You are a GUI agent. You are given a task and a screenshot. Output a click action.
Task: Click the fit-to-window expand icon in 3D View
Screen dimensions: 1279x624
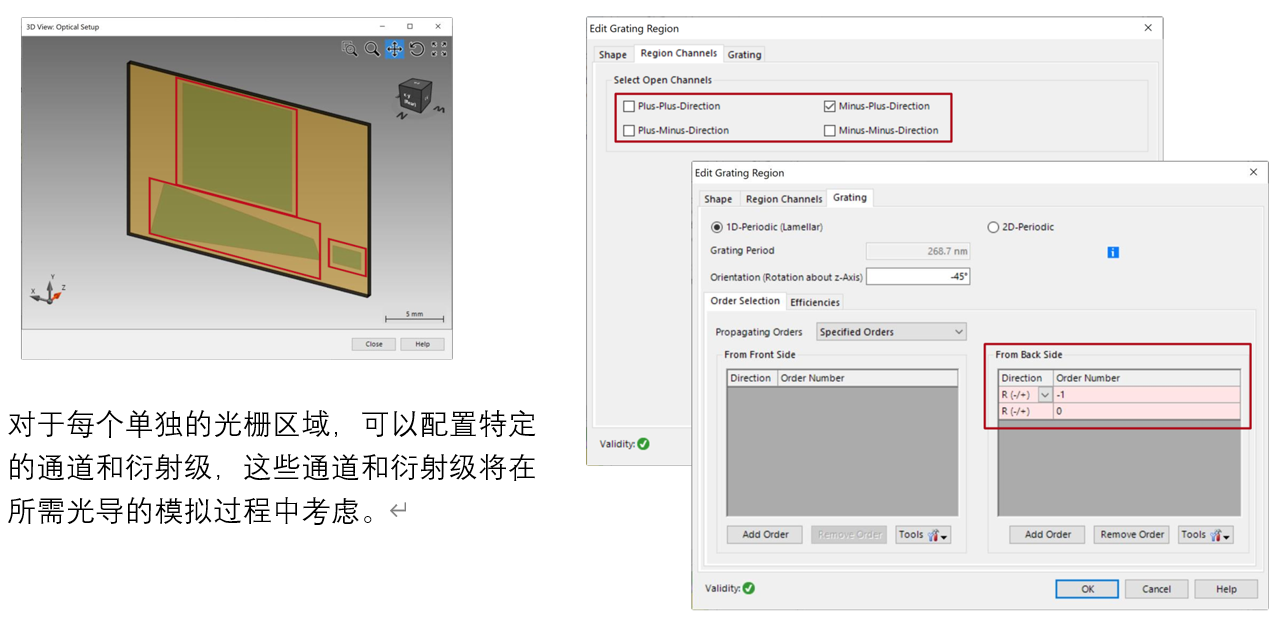click(439, 48)
